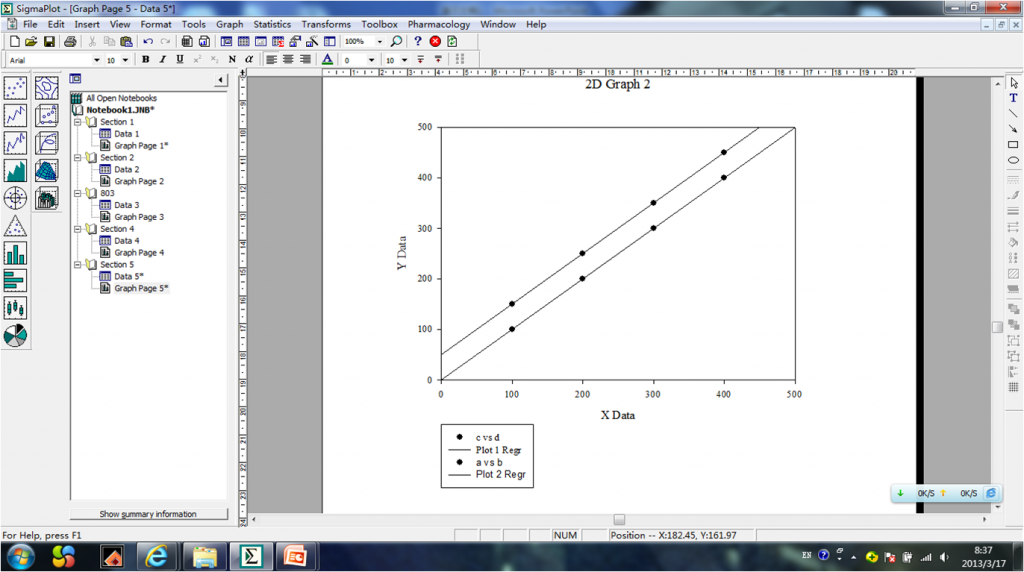Collapse Section 4 in notebook tree
This screenshot has height=572, width=1024.
click(78, 229)
